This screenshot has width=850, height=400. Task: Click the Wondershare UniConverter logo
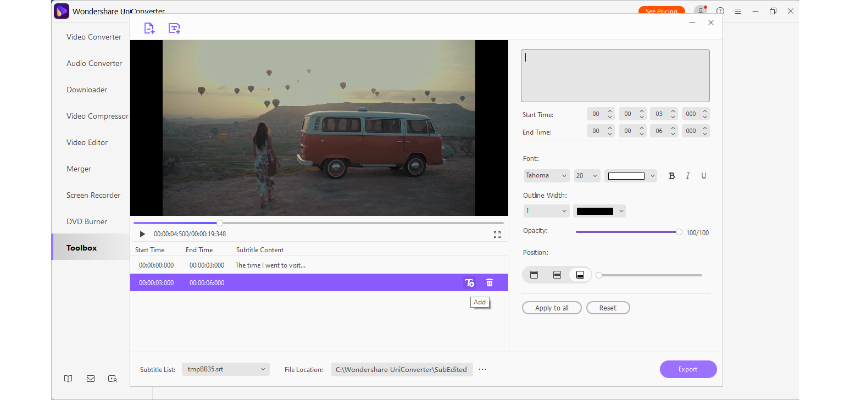click(x=61, y=11)
